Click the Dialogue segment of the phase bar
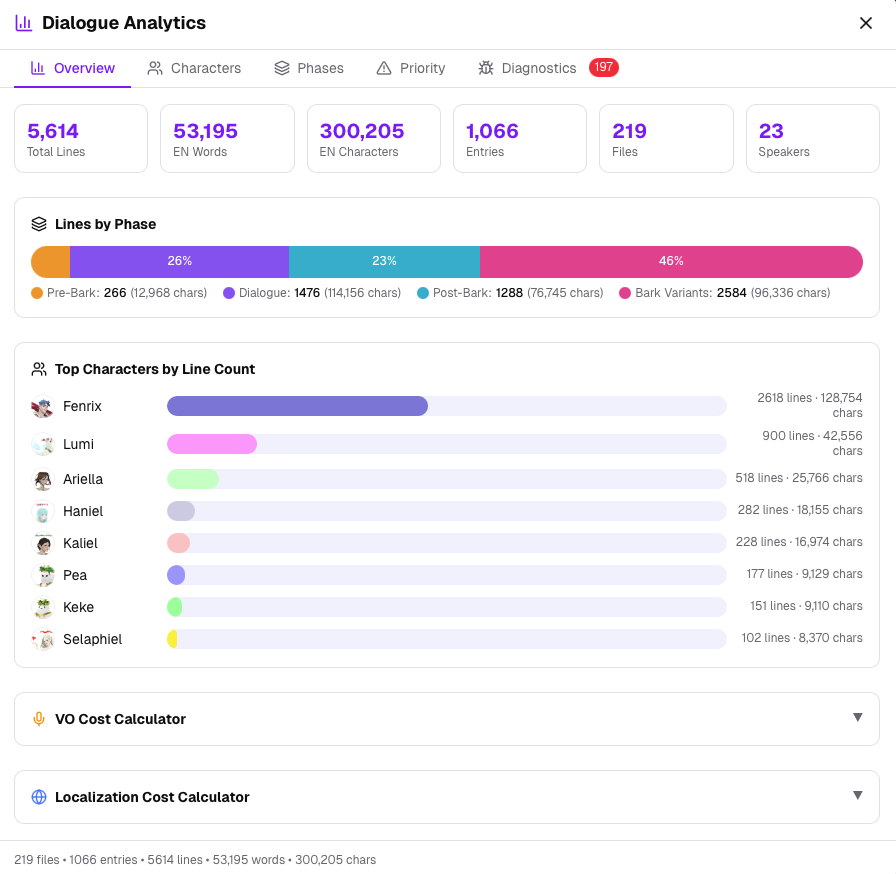The height and width of the screenshot is (874, 896). click(180, 261)
